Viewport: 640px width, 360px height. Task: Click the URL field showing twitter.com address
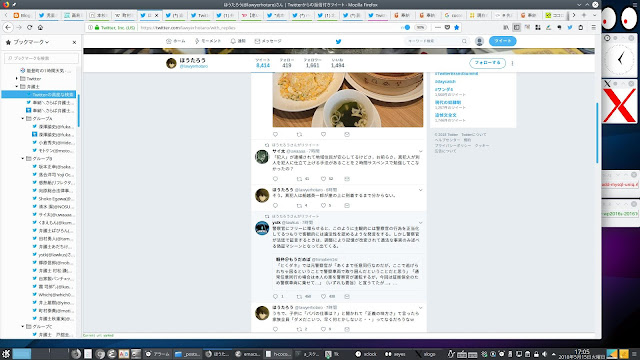pyautogui.click(x=269, y=28)
